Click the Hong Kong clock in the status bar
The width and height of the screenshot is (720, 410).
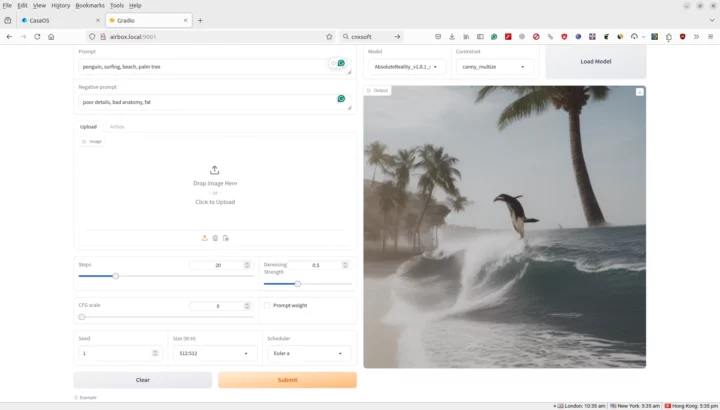[x=691, y=406]
